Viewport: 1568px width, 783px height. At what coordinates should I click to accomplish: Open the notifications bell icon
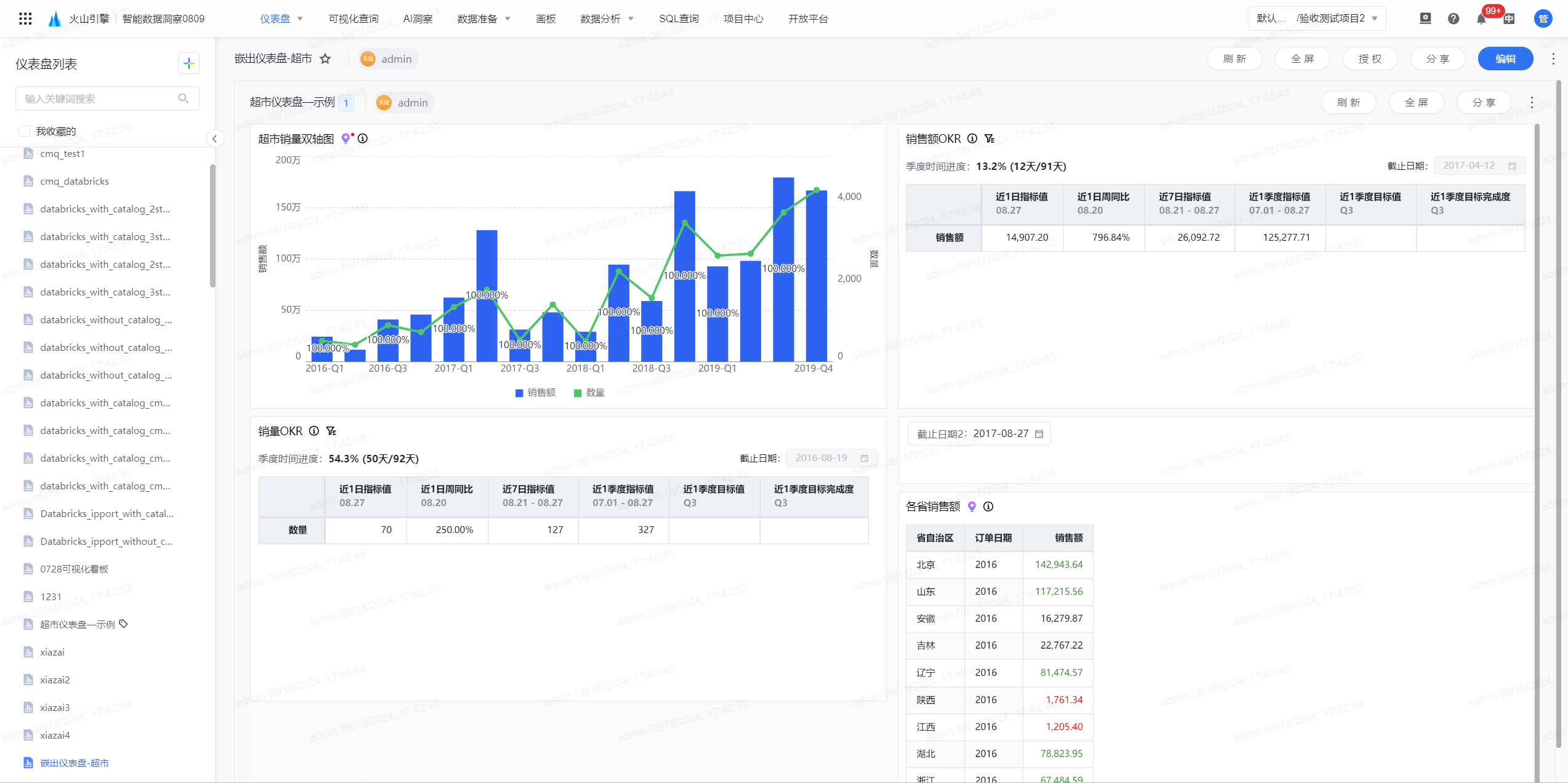click(1481, 18)
